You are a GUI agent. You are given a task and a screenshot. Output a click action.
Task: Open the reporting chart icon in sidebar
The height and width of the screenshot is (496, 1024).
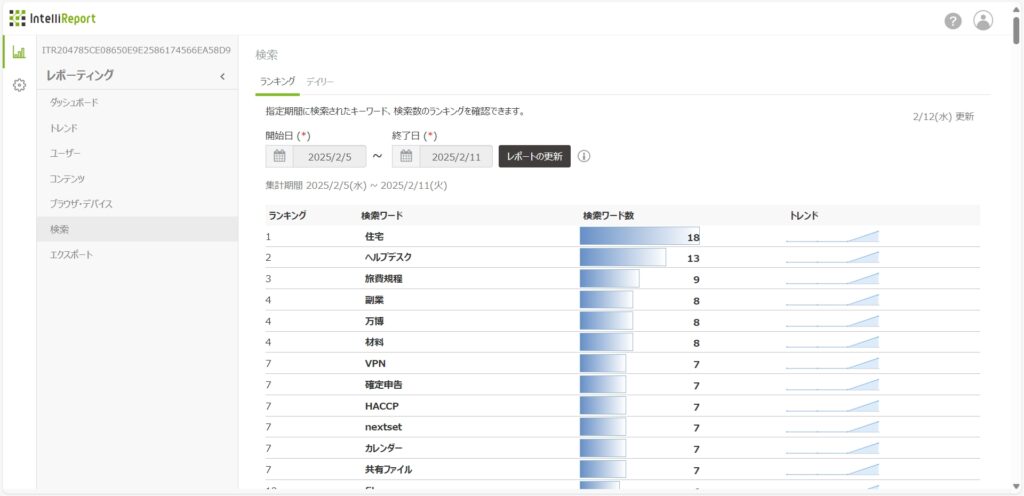click(x=19, y=52)
